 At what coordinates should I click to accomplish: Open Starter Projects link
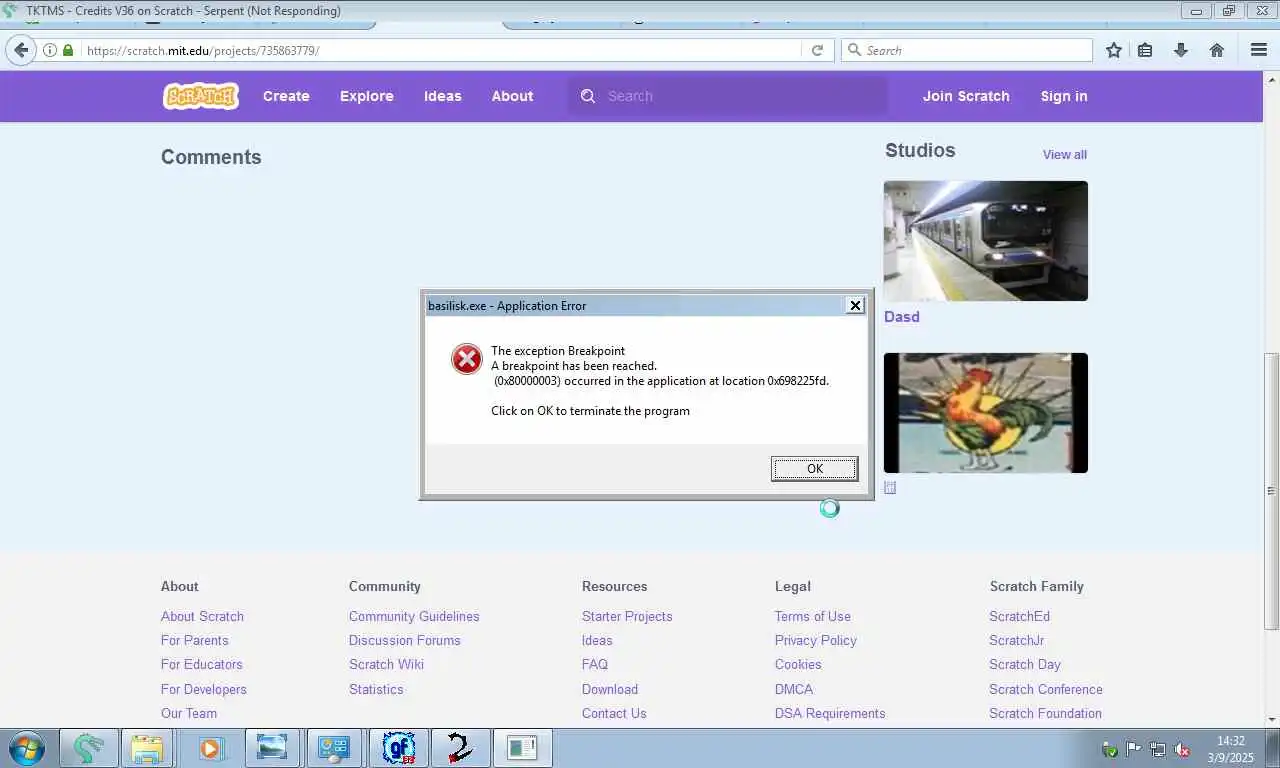(x=627, y=617)
